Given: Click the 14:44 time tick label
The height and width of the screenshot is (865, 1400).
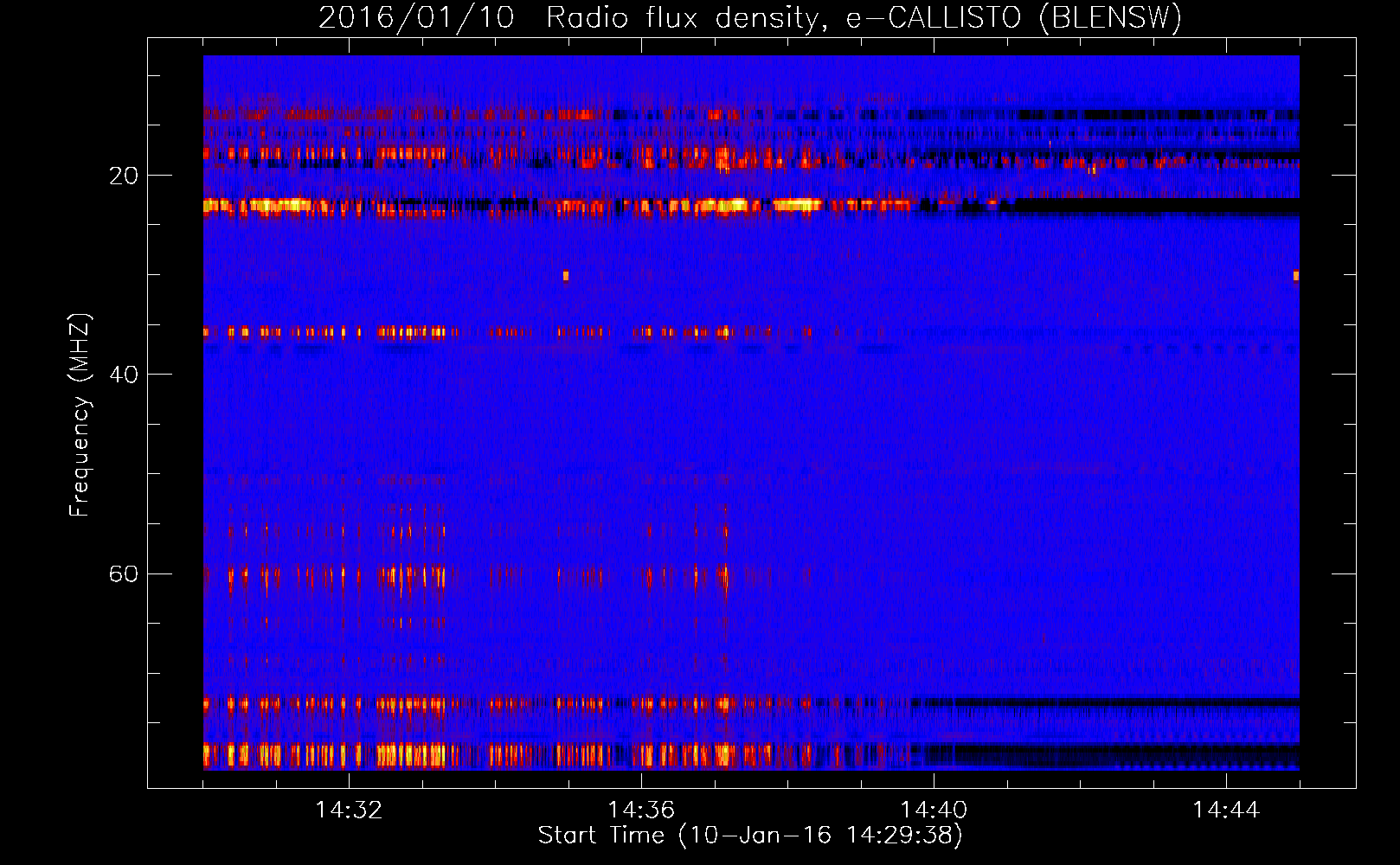Looking at the screenshot, I should coord(1226,811).
